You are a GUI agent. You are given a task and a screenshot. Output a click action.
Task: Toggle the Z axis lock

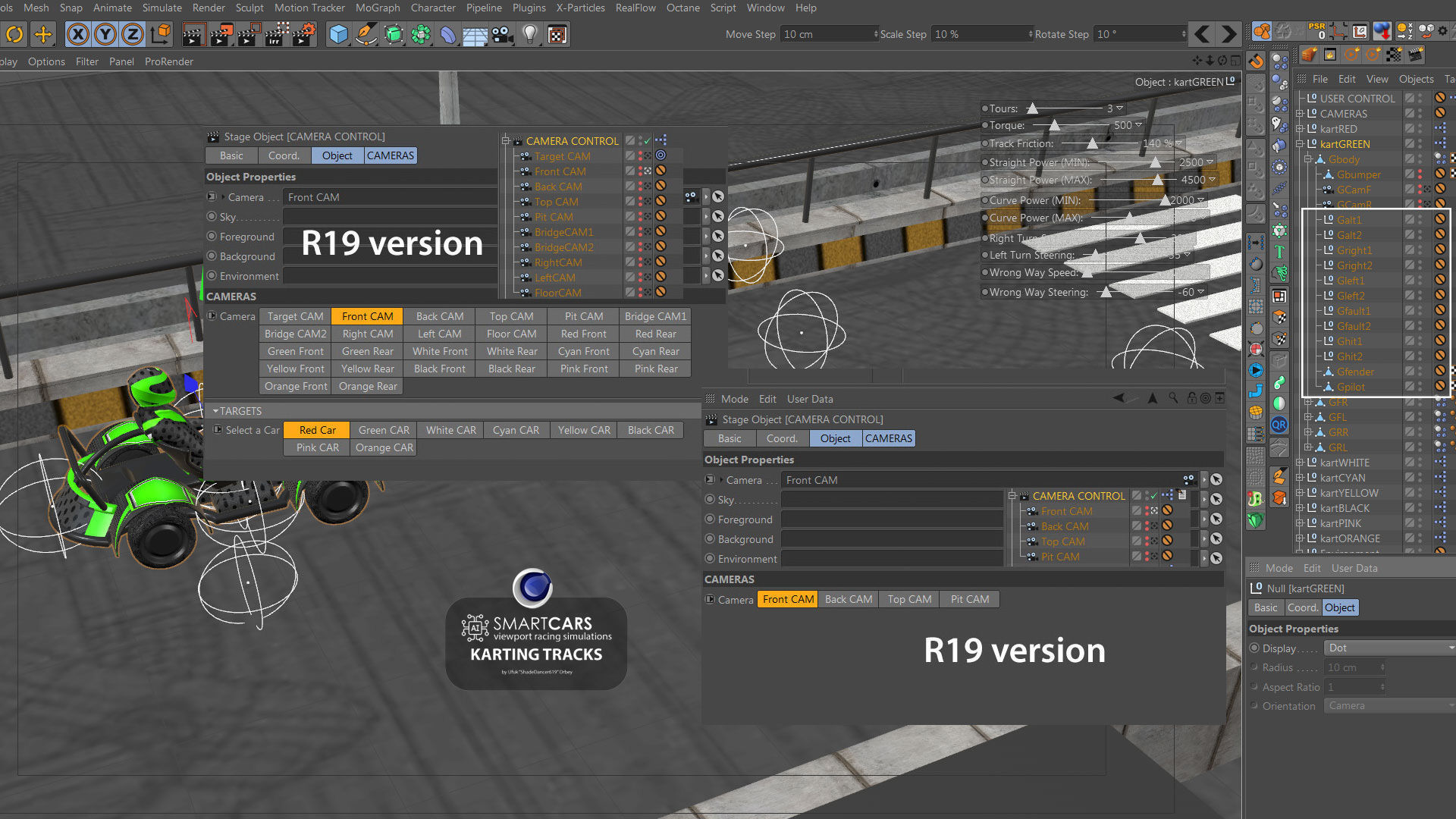[133, 34]
